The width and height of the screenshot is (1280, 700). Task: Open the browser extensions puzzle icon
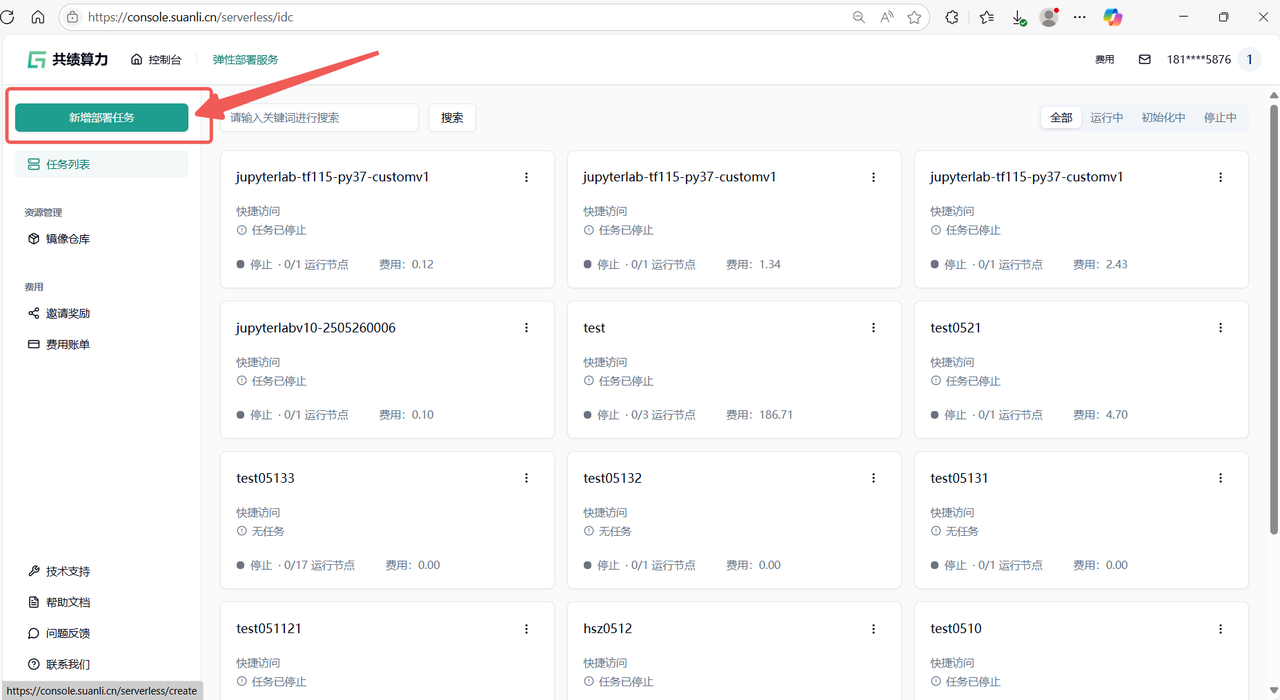951,17
